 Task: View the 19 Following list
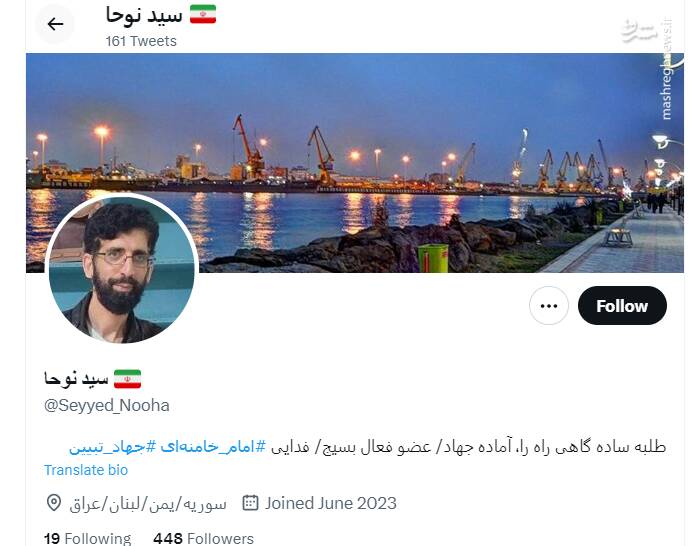tap(87, 538)
